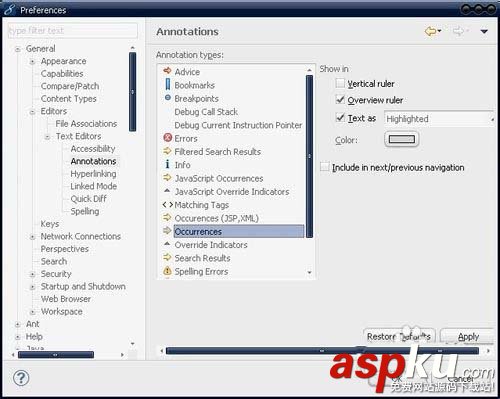Uncheck the Overview ruler checkbox
The image size is (500, 399).
pos(340,100)
